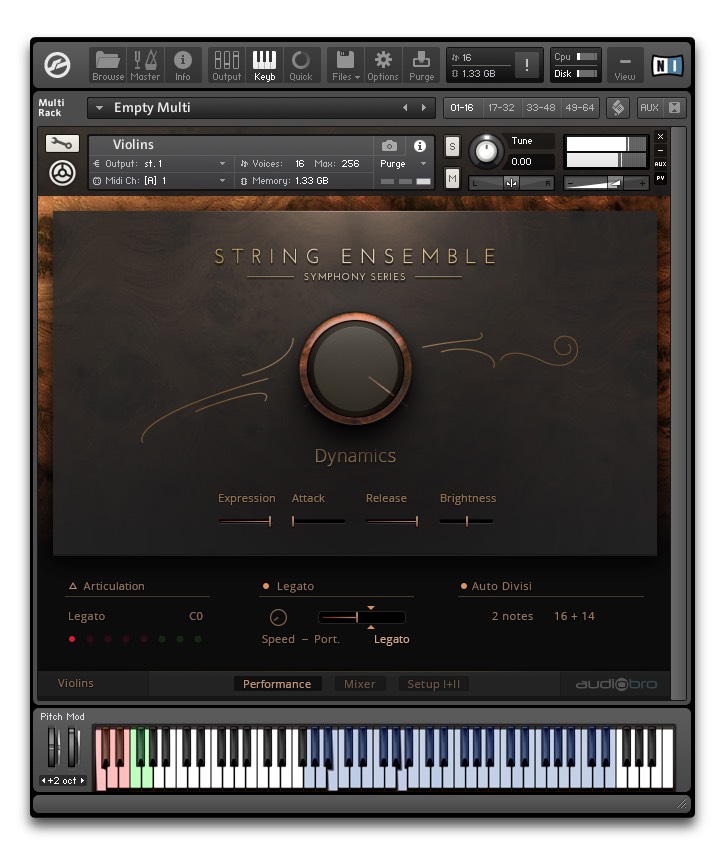Screen dimensions: 726x854
Task: Click the Legato Speed knob
Action: tap(278, 617)
